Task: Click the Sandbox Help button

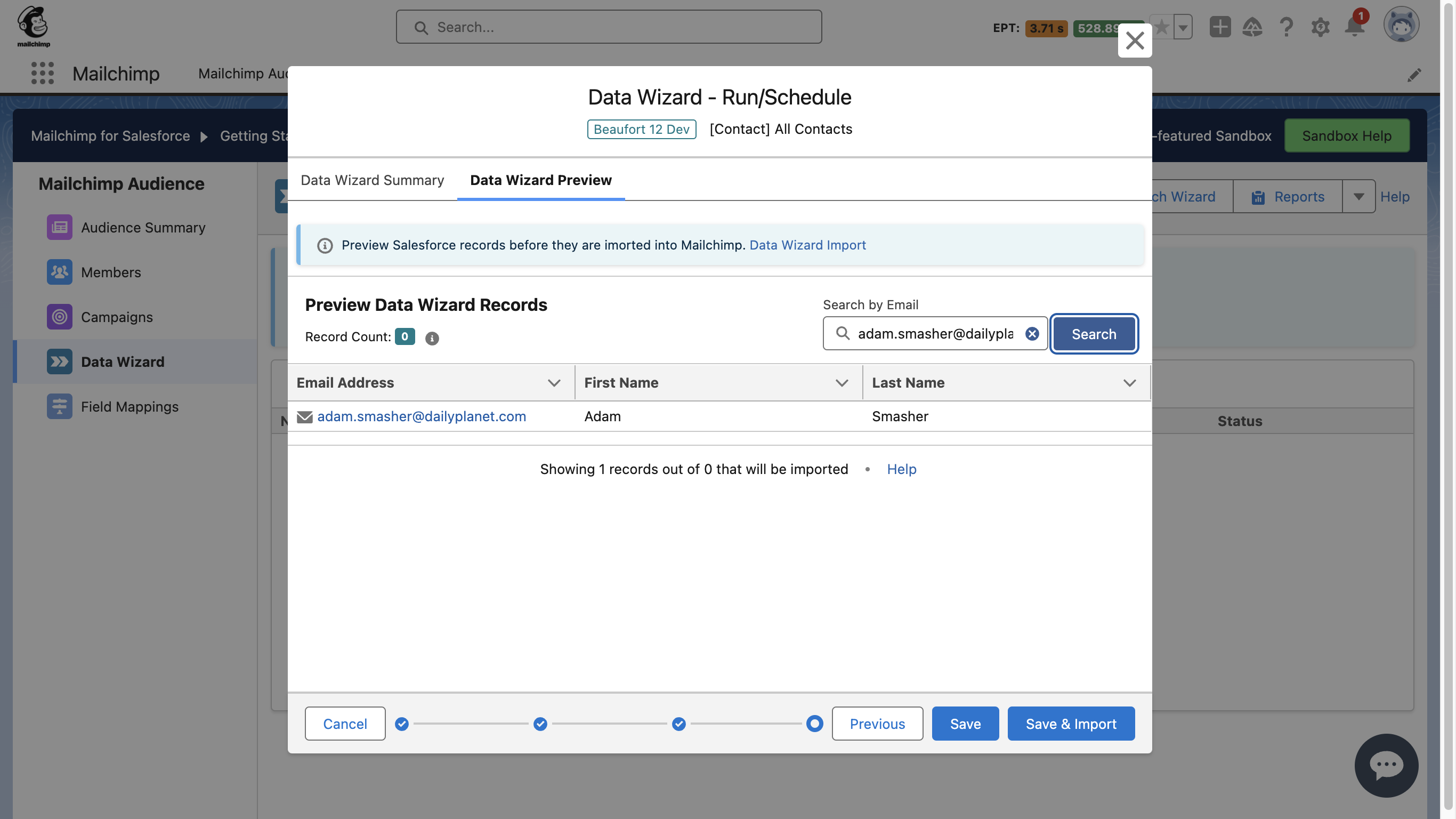Action: [x=1346, y=136]
